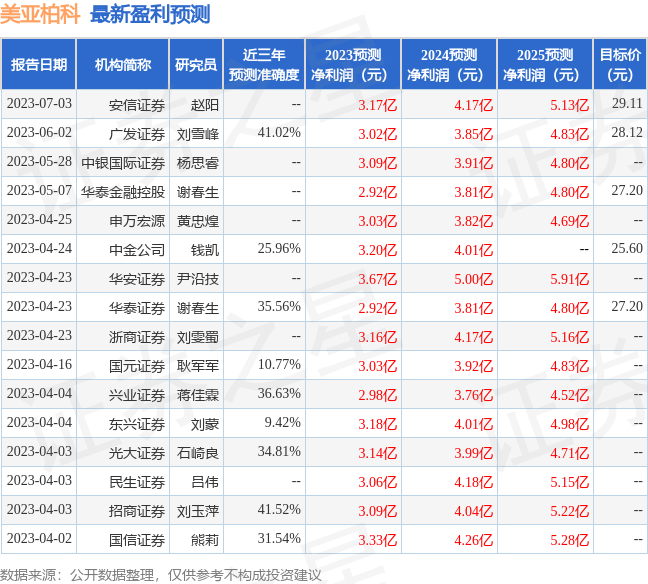
Task: Click researcher name 石崎良
Action: tap(198, 453)
